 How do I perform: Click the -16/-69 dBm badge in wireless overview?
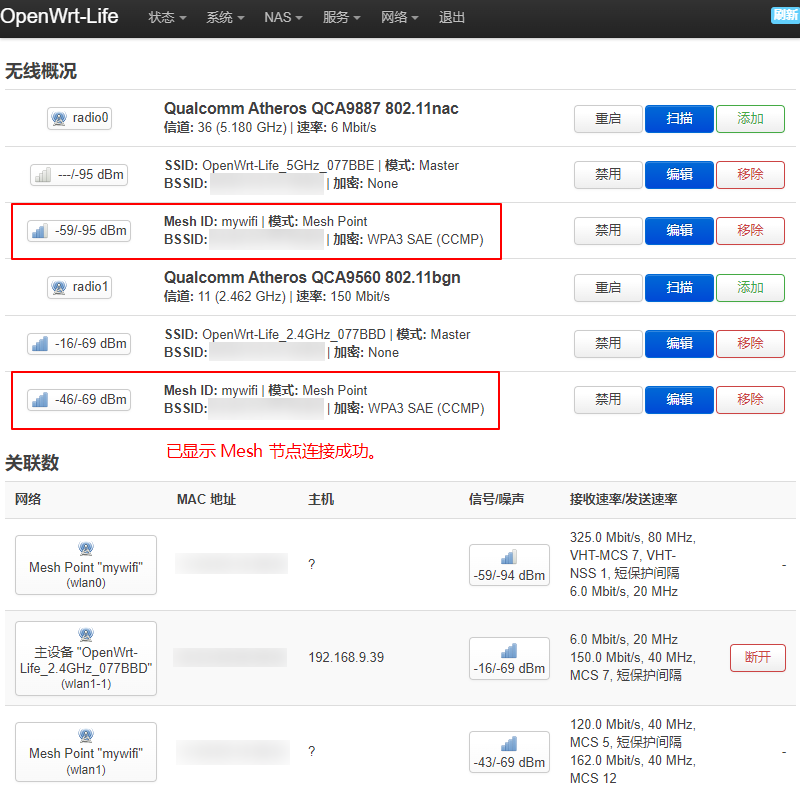pyautogui.click(x=79, y=344)
